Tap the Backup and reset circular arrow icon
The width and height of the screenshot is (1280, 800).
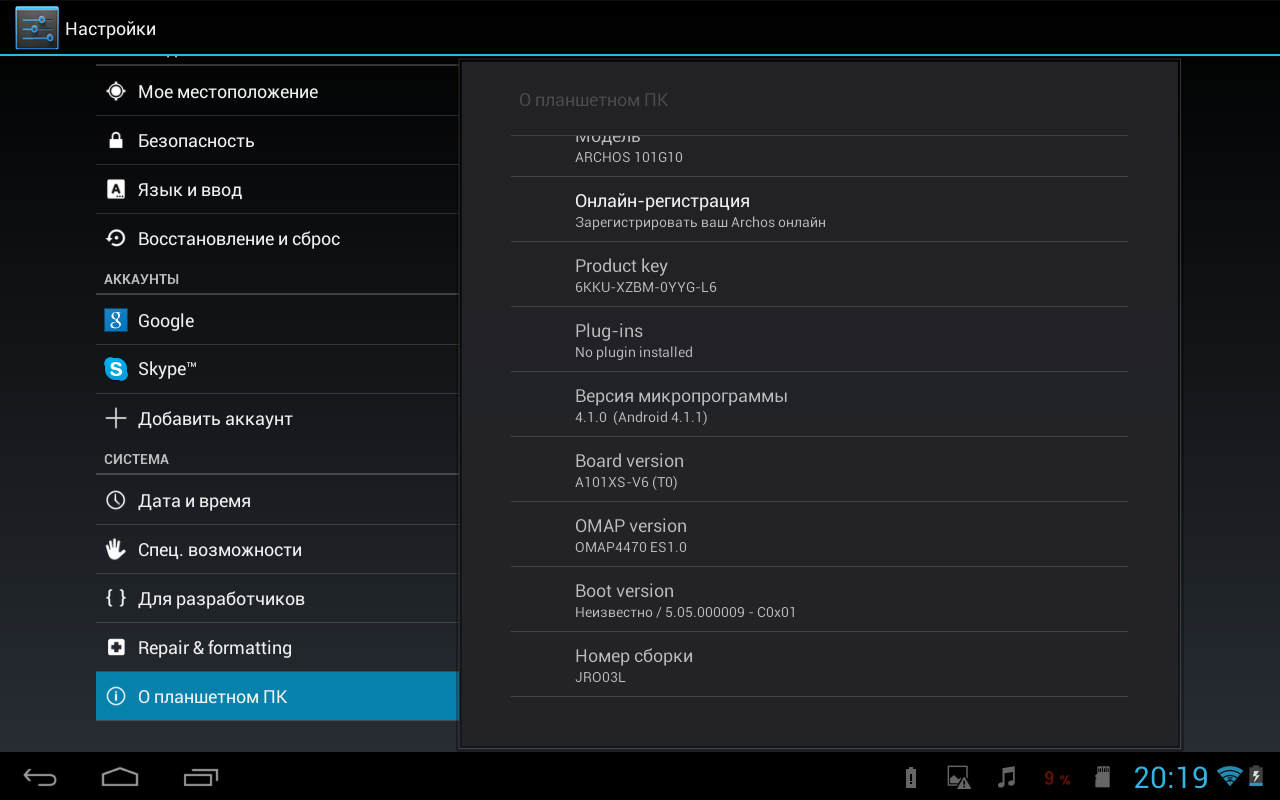(116, 238)
